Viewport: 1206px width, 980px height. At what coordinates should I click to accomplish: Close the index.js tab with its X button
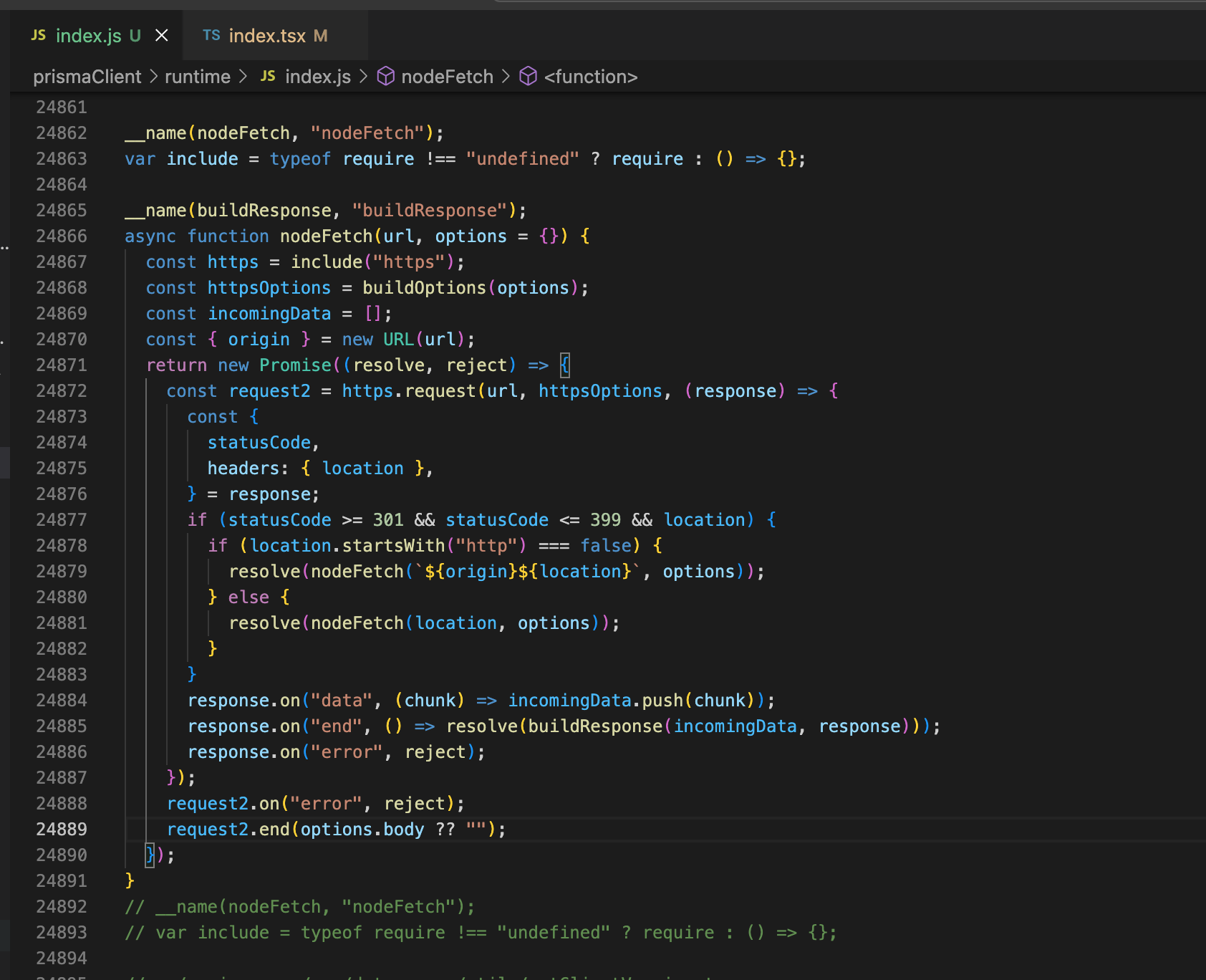(161, 35)
